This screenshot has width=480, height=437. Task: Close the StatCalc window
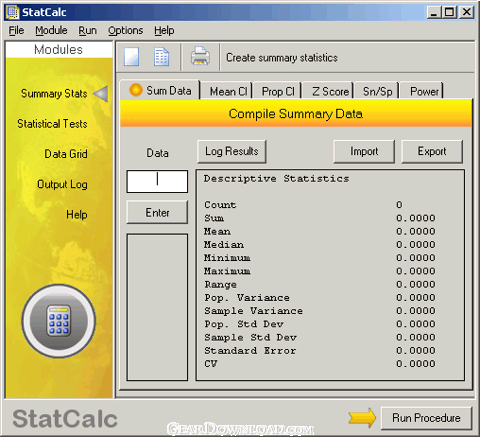[467, 12]
